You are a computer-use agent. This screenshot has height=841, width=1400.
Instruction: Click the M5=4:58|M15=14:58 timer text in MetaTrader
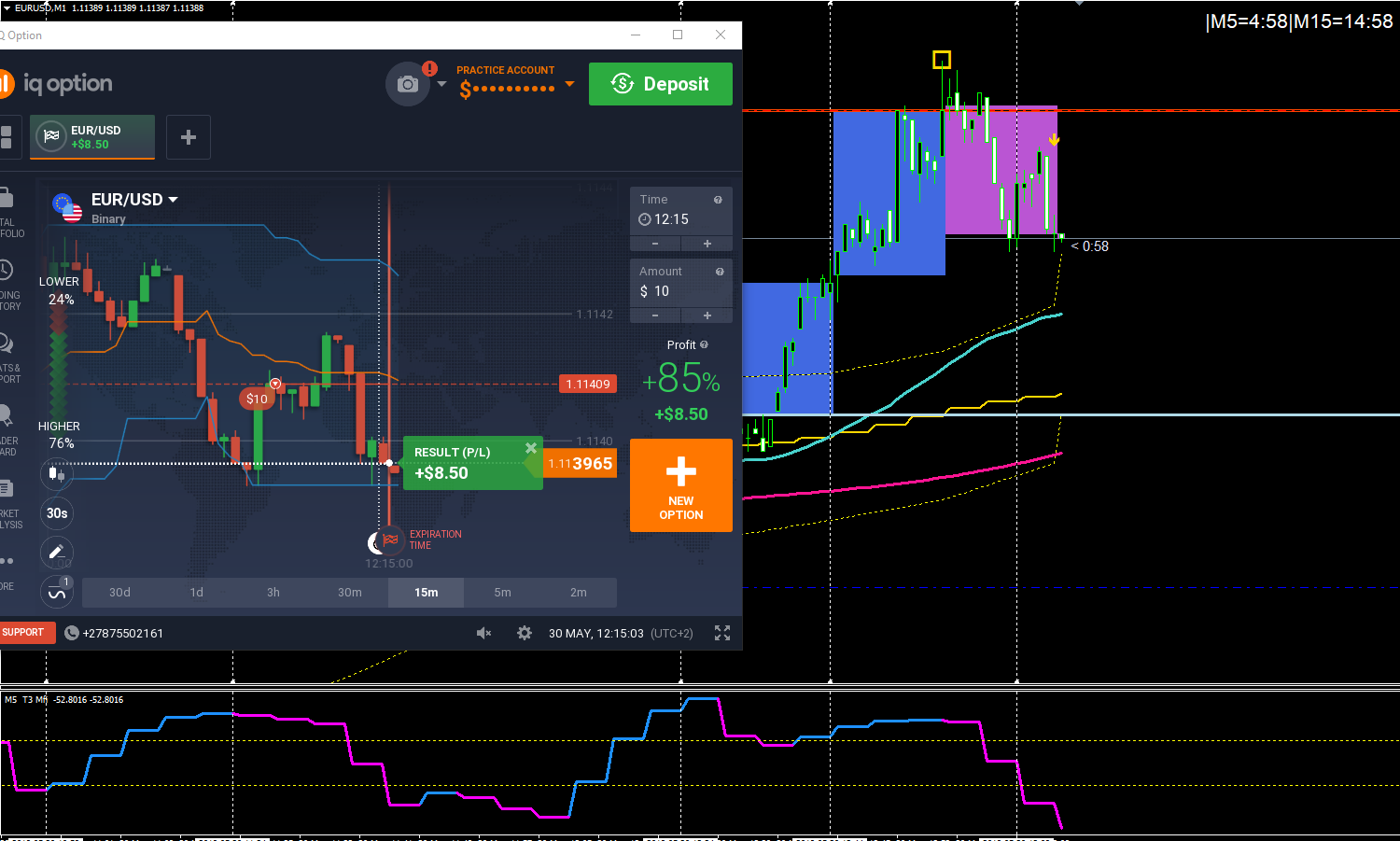tap(1298, 21)
